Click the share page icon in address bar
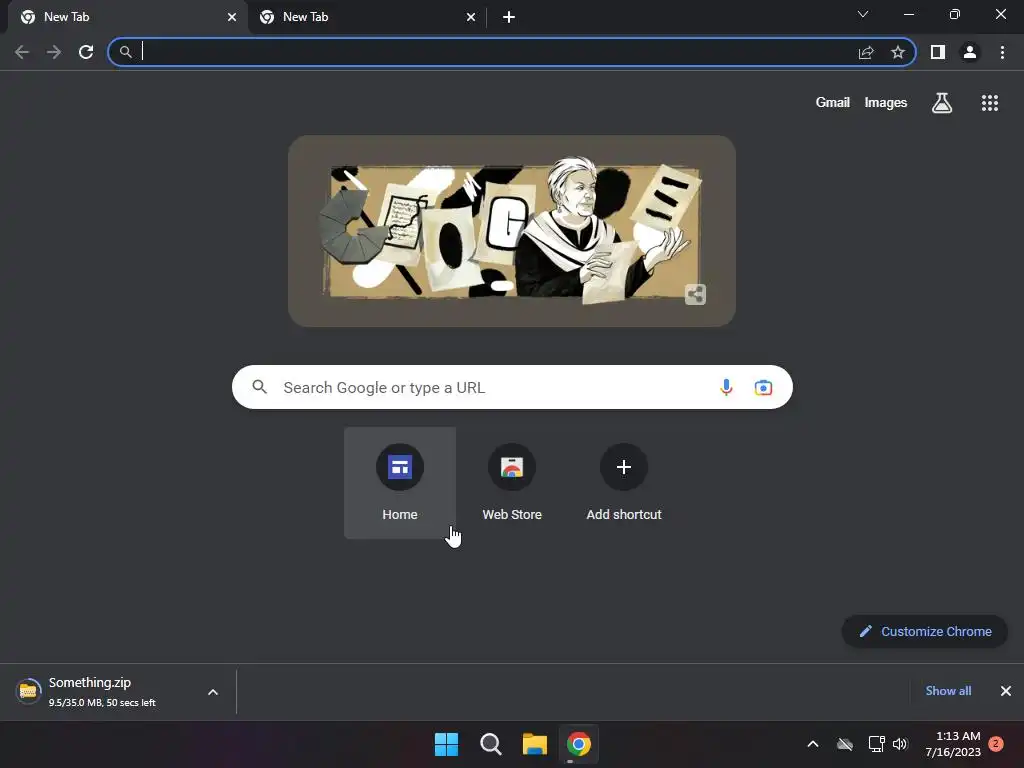This screenshot has height=768, width=1024. click(x=866, y=52)
